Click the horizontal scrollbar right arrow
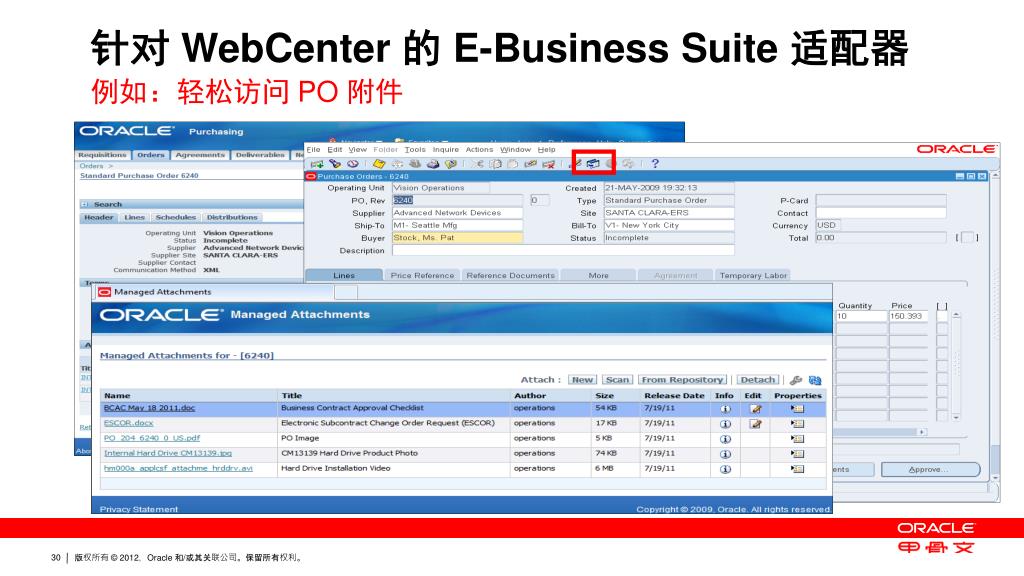The height and width of the screenshot is (576, 1024). coord(922,432)
